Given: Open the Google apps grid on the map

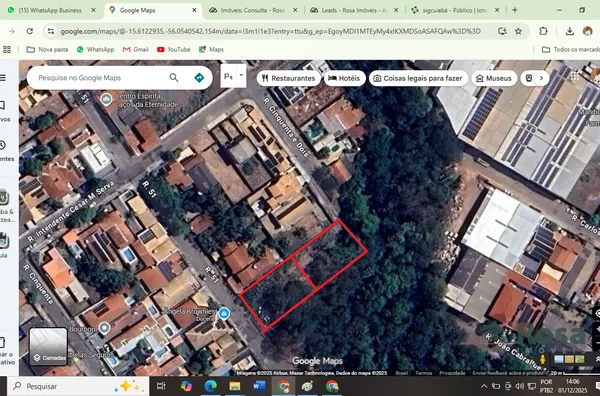Looking at the screenshot, I should coord(574,77).
